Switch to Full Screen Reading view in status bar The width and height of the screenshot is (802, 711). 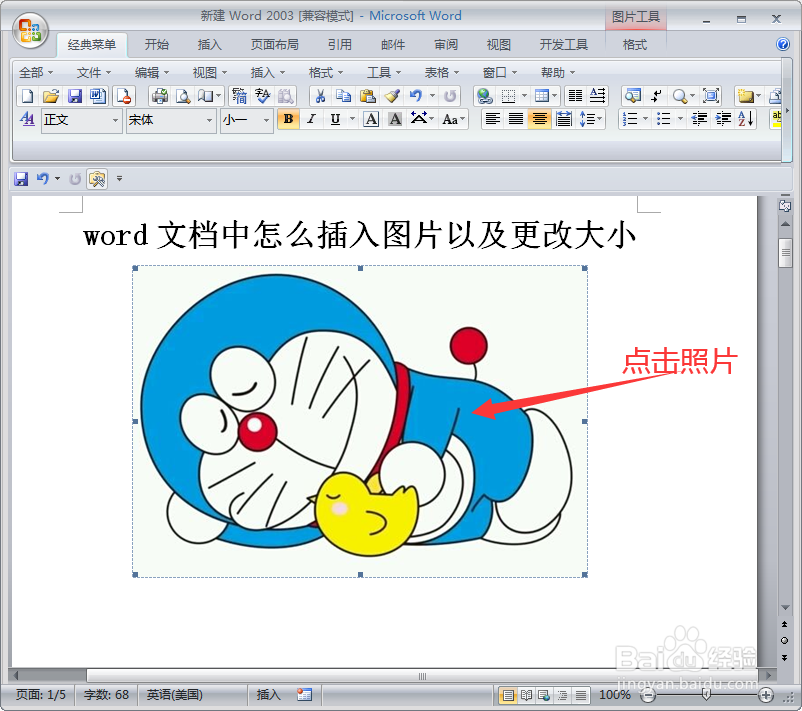click(526, 695)
